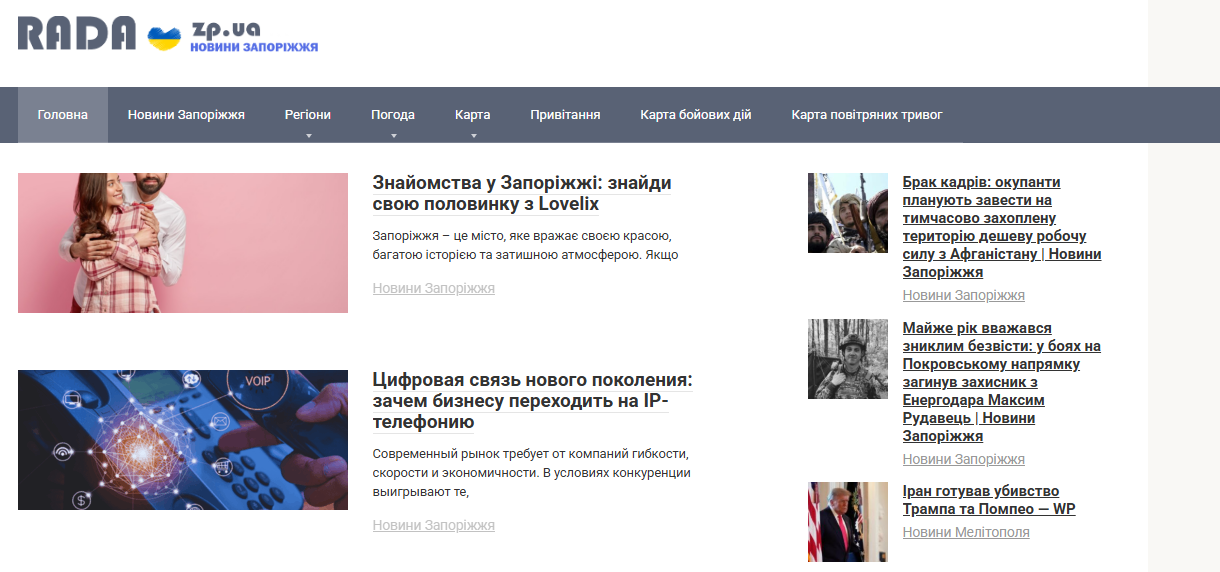Click the Ukrainian flag heart icon
Viewport: 1220px width, 572px height.
point(164,38)
